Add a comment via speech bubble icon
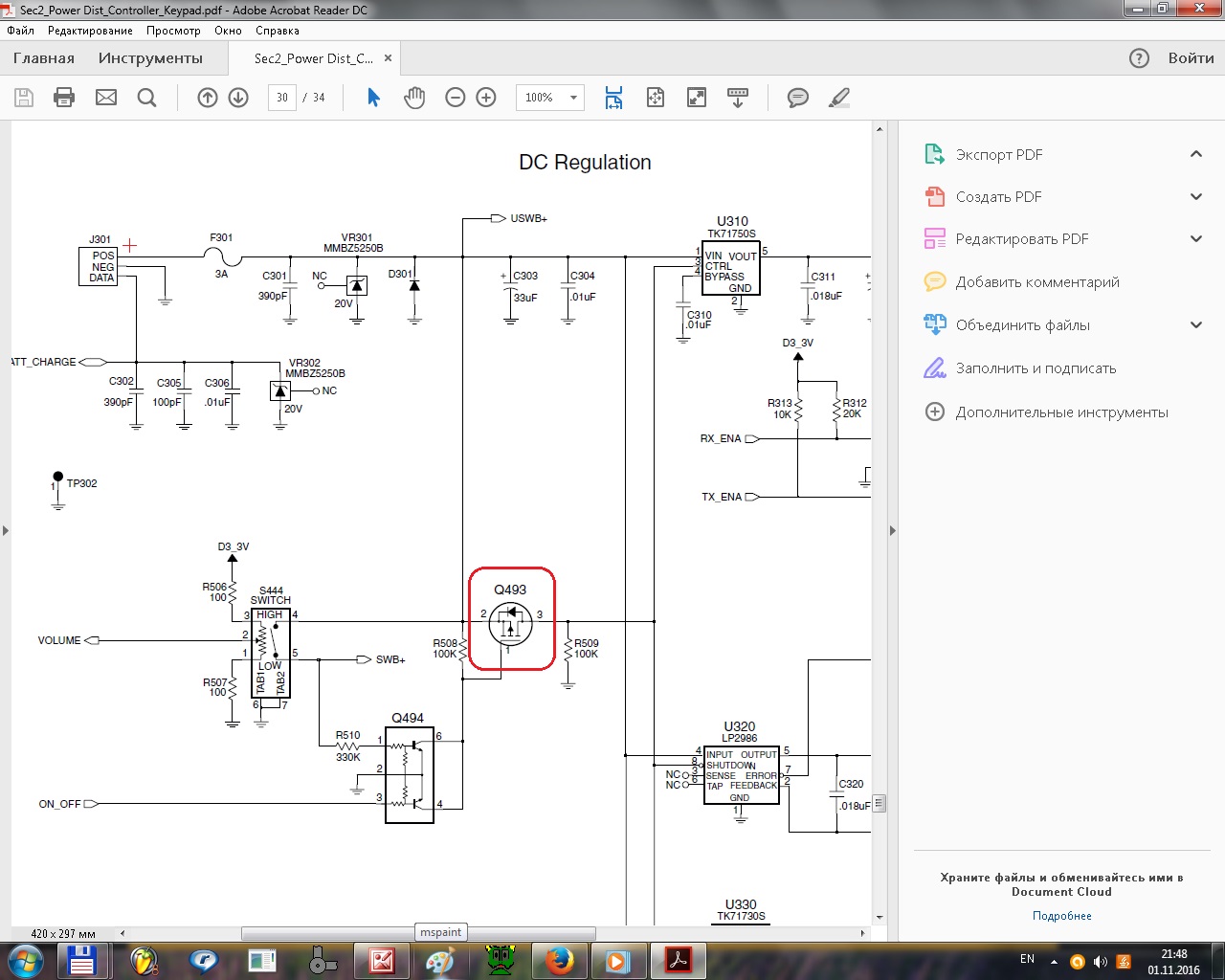The height and width of the screenshot is (980, 1225). pos(797,98)
